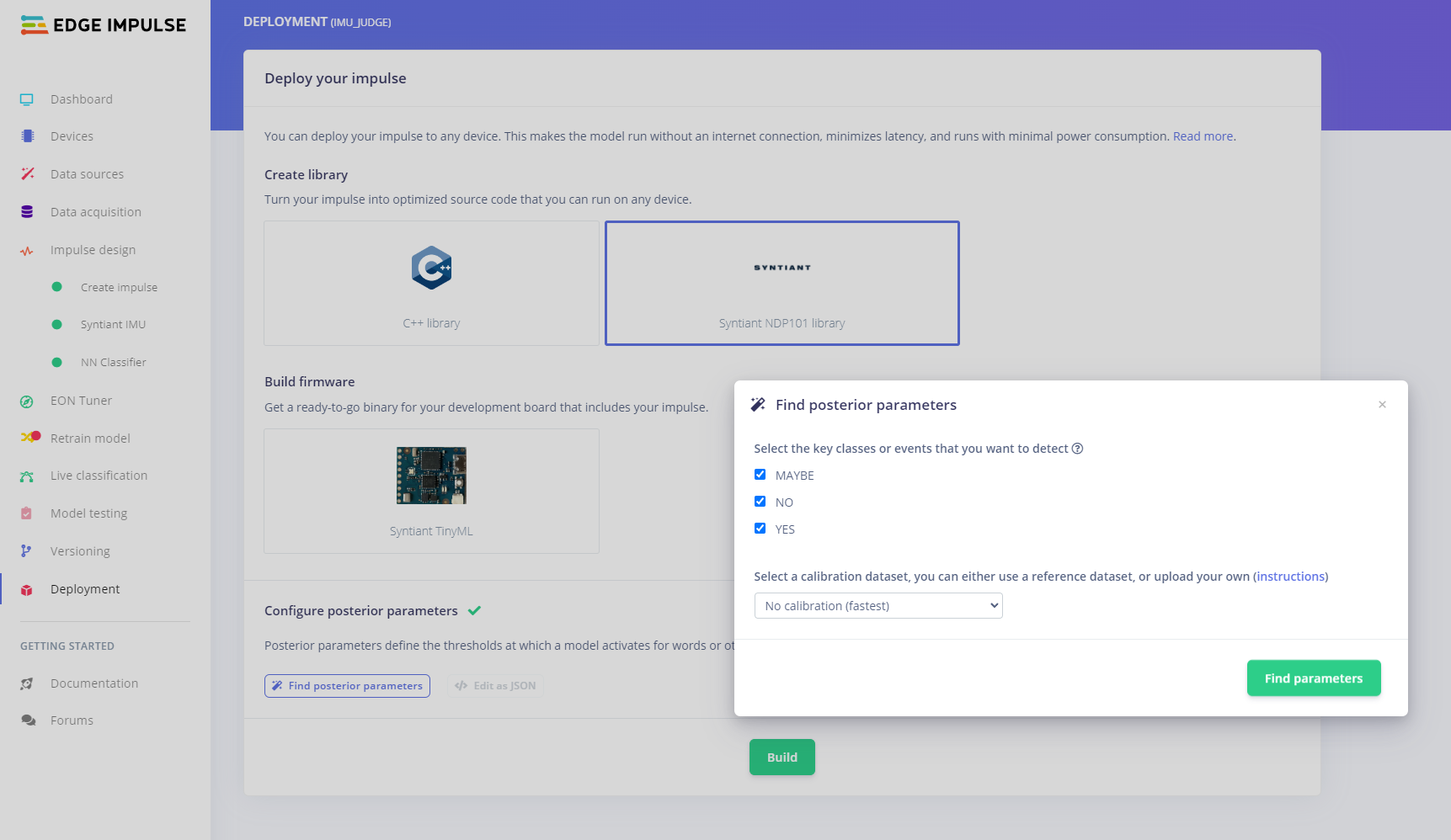The height and width of the screenshot is (840, 1451).
Task: Go to Retrain model
Action: (x=90, y=439)
